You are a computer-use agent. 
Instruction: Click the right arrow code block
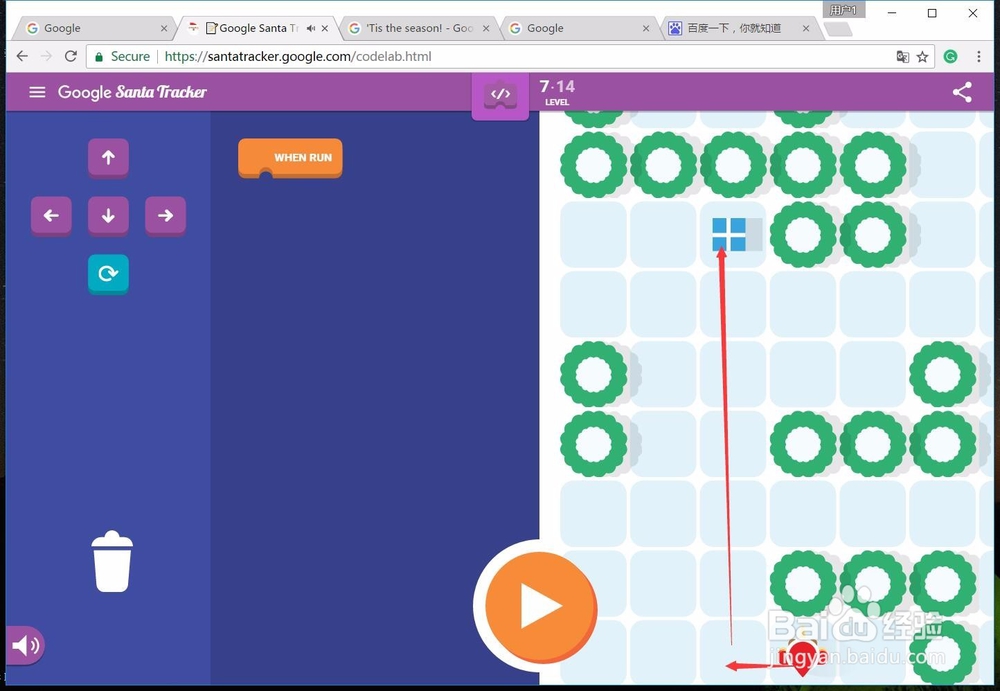coord(166,216)
